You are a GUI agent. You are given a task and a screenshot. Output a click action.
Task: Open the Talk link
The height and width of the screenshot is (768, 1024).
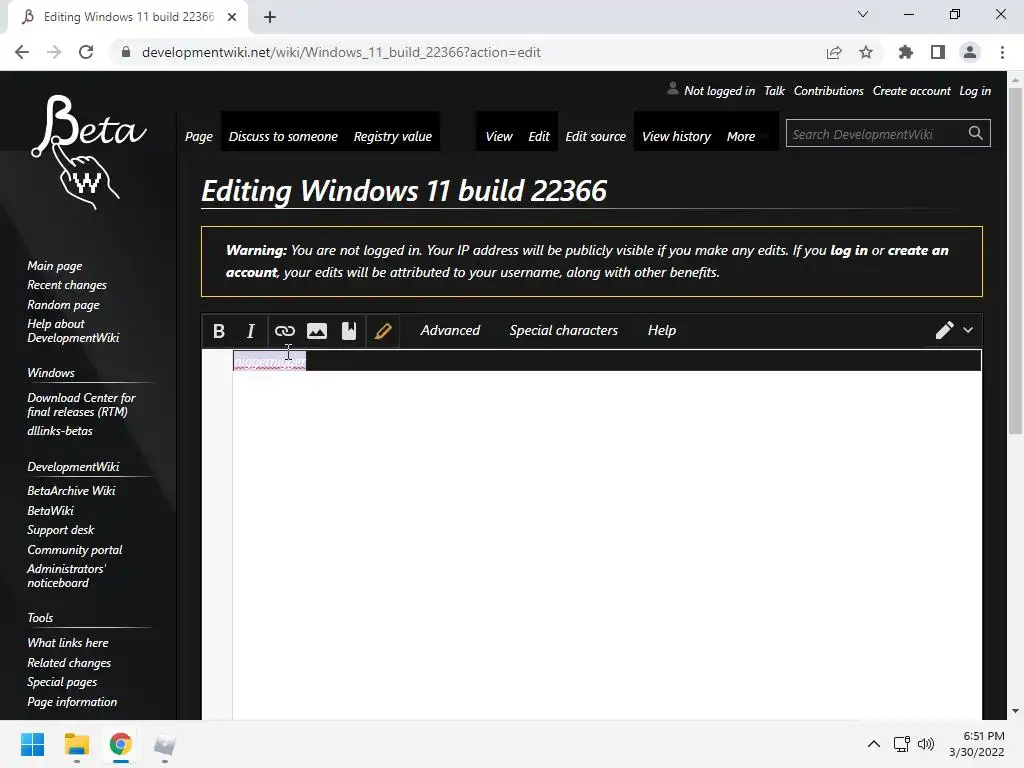point(774,91)
